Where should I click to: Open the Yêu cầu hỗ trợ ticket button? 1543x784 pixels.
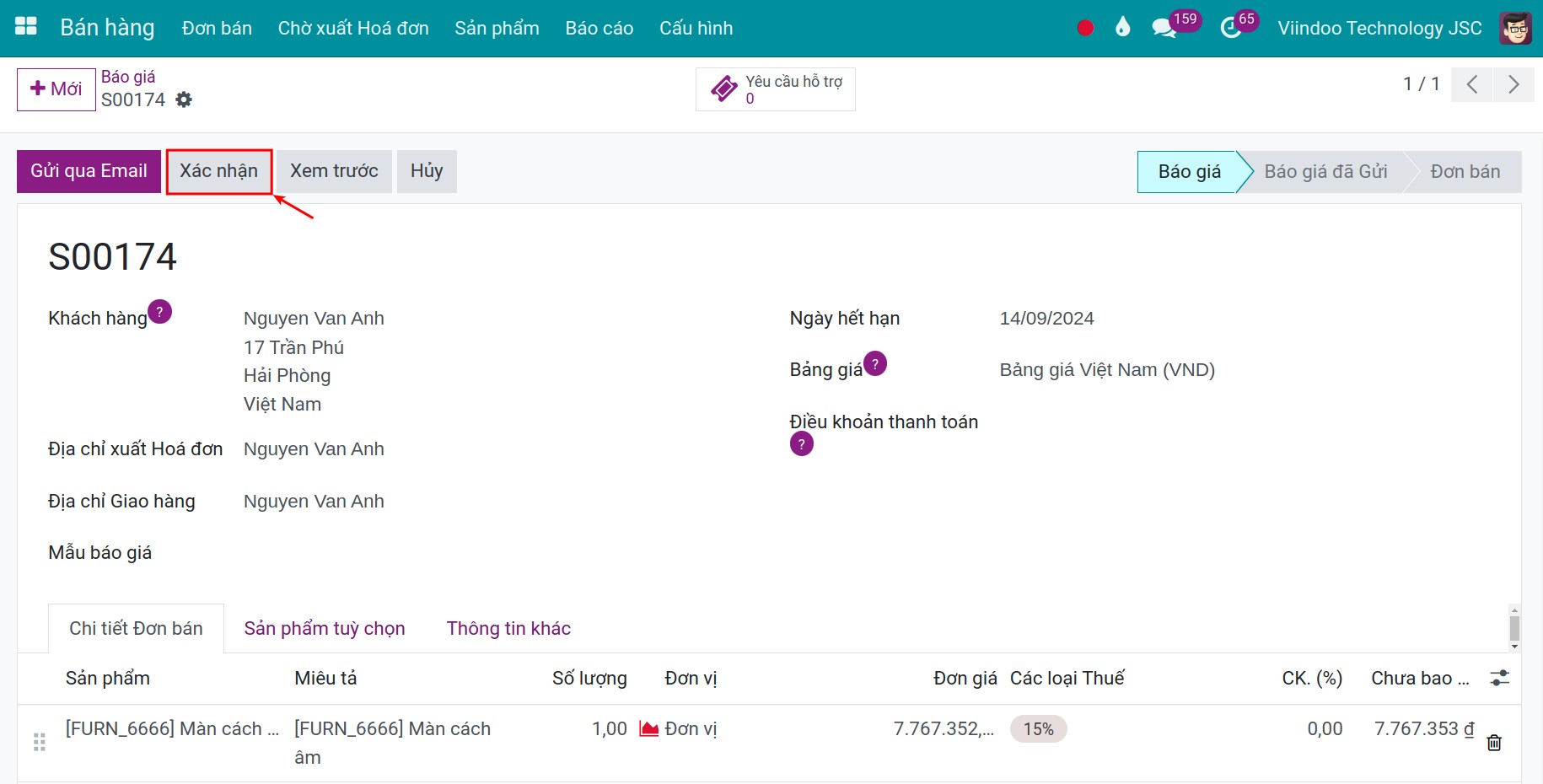click(x=774, y=89)
